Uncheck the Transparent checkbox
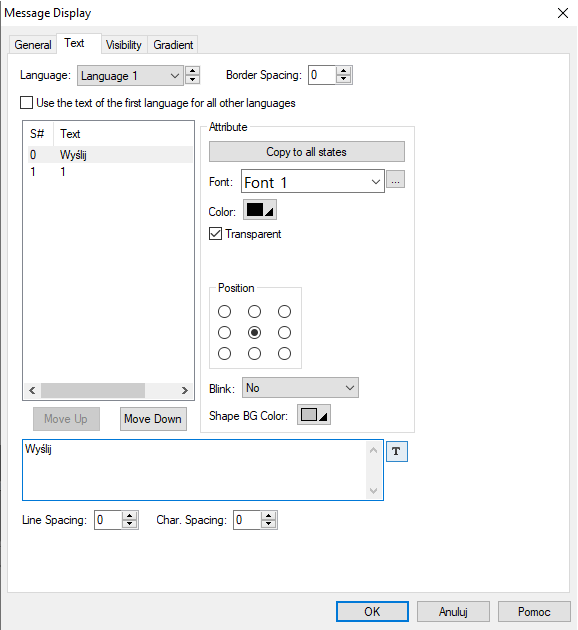Viewport: 578px width, 630px height. coord(215,233)
